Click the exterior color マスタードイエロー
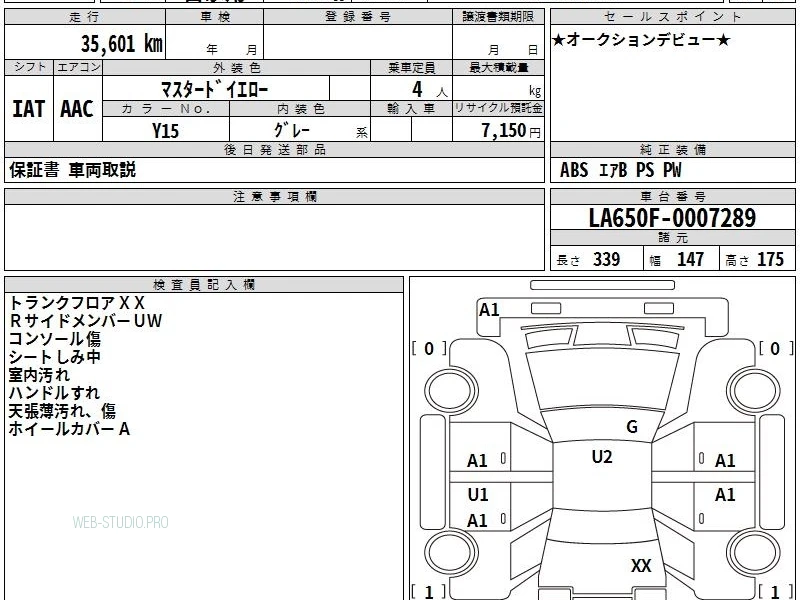 tap(215, 90)
